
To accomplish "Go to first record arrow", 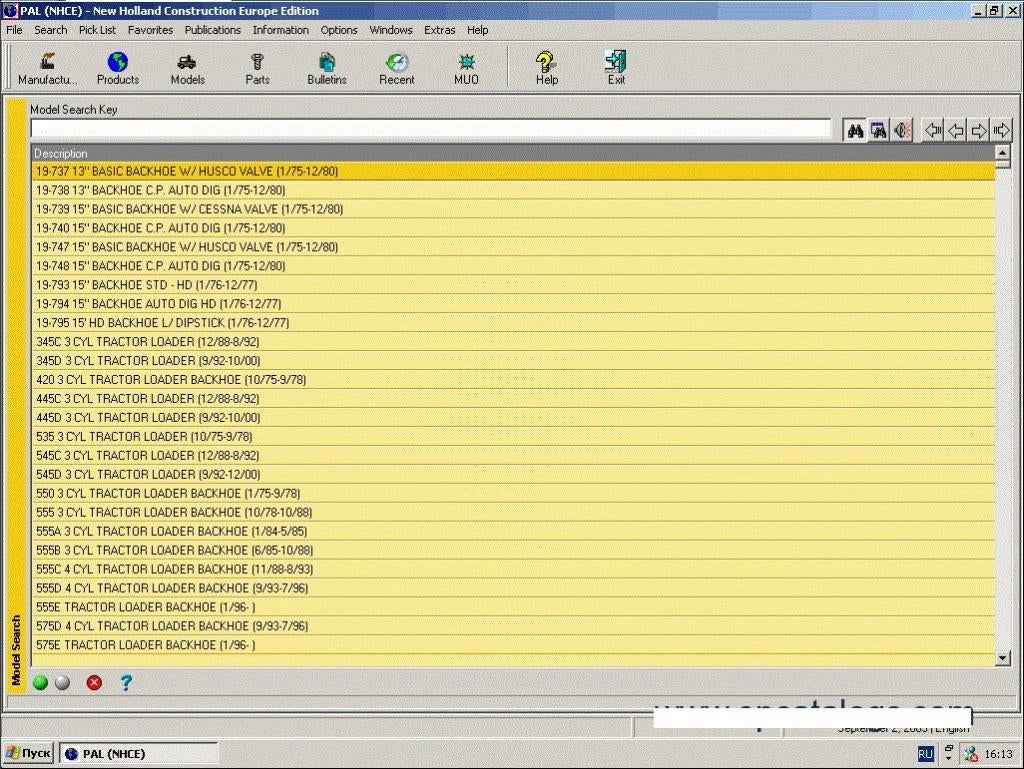I will tap(933, 131).
